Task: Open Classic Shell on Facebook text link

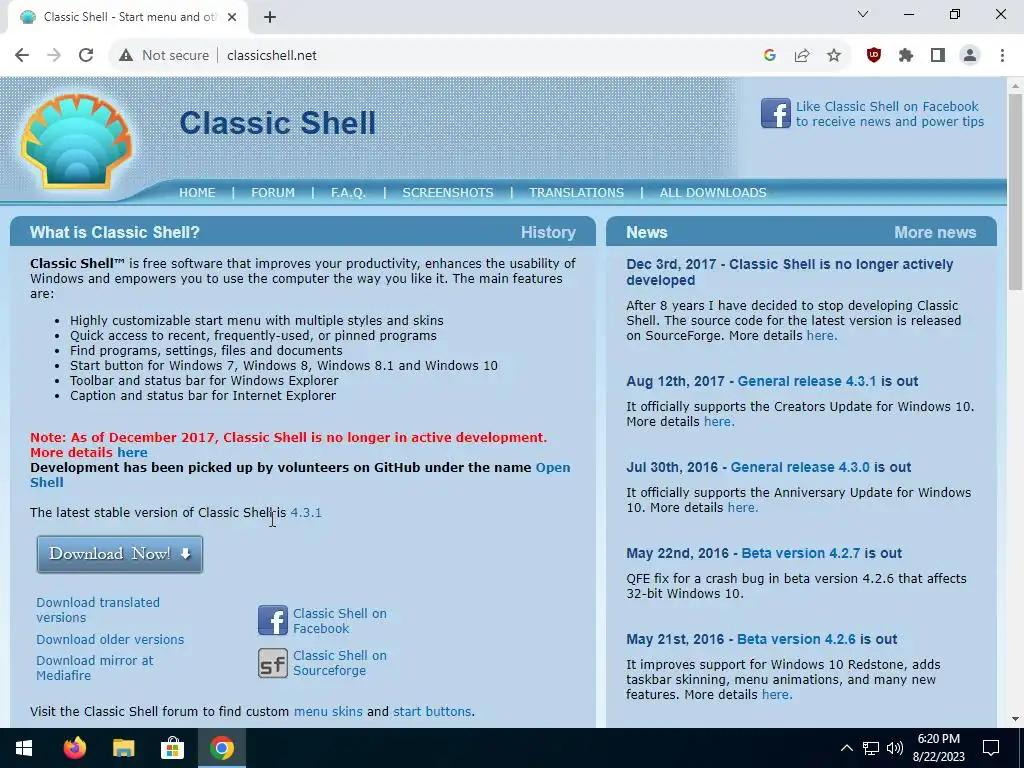Action: coord(340,621)
